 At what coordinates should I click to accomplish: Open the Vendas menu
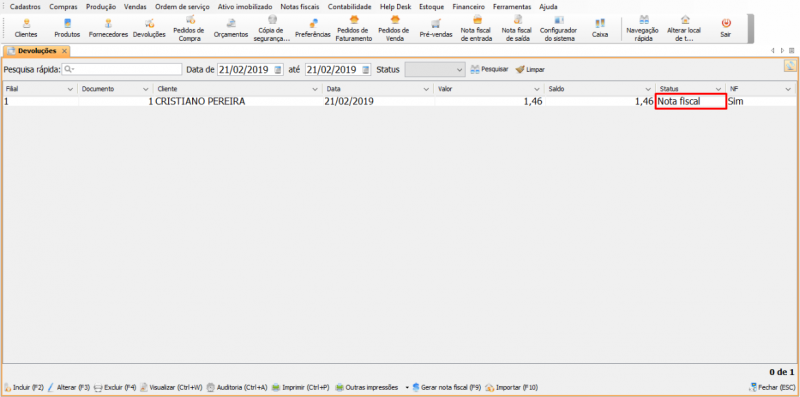(135, 7)
